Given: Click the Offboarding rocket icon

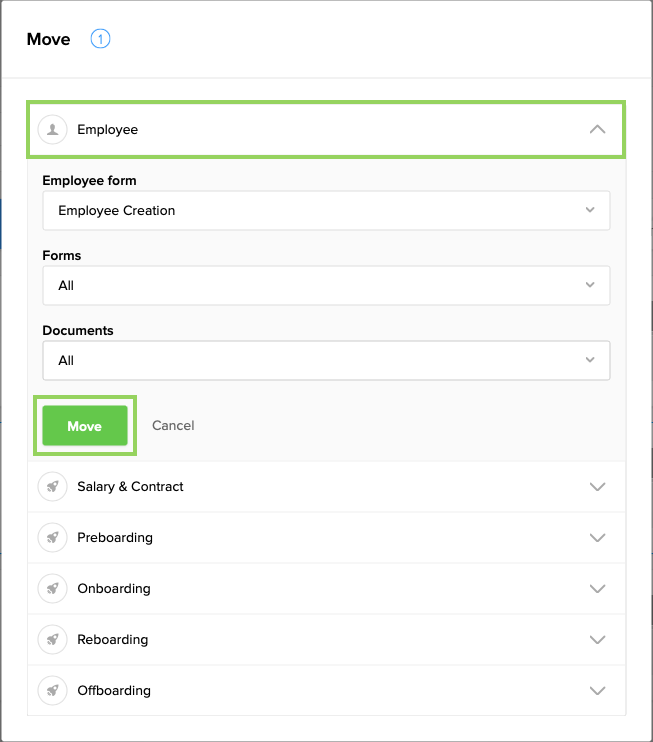Looking at the screenshot, I should (x=52, y=691).
